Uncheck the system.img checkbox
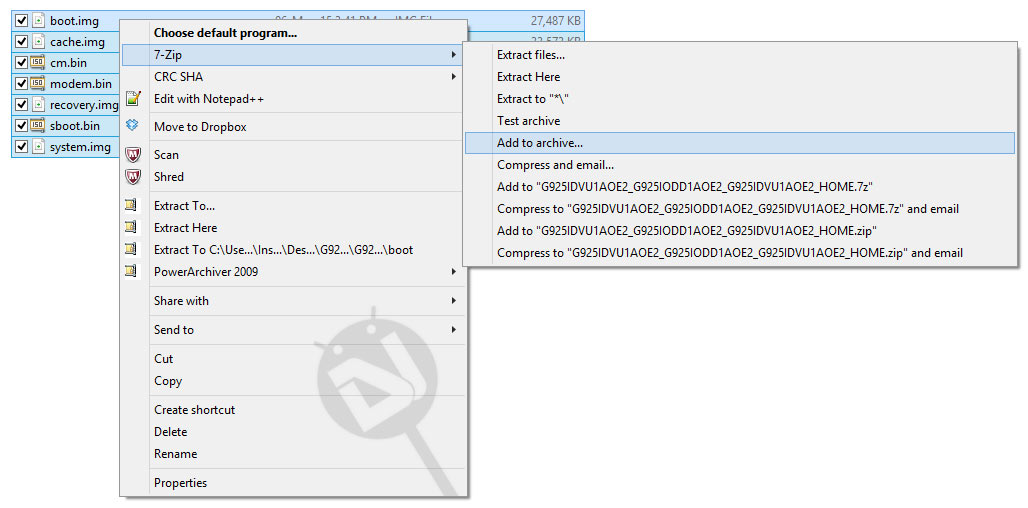Screen dimensions: 1028x508 point(22,147)
